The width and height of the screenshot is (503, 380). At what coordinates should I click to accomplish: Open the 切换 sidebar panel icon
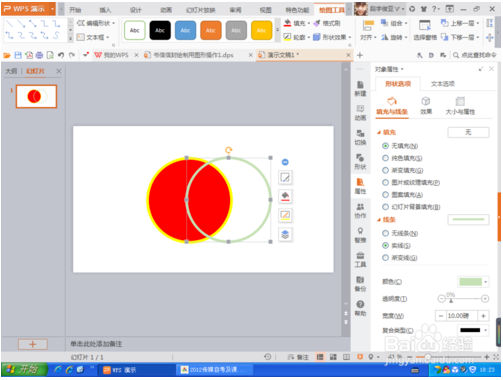[360, 137]
